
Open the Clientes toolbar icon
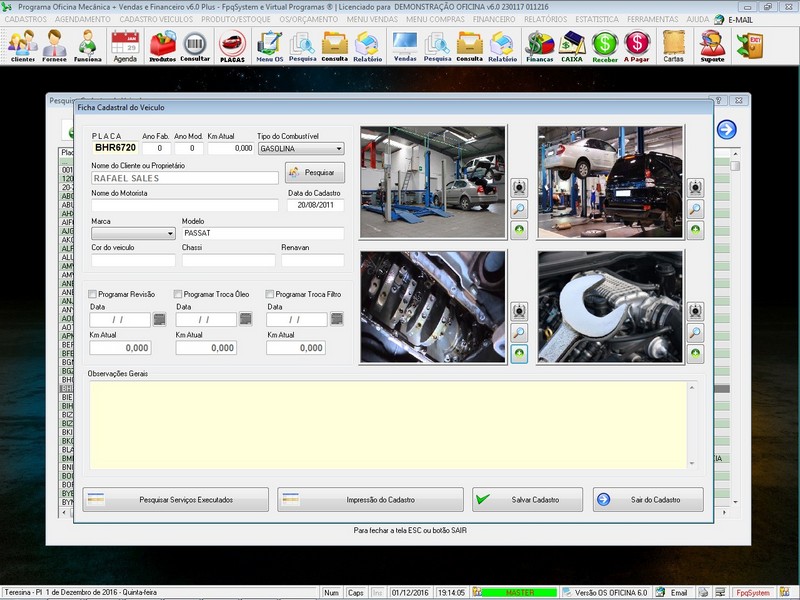point(22,45)
